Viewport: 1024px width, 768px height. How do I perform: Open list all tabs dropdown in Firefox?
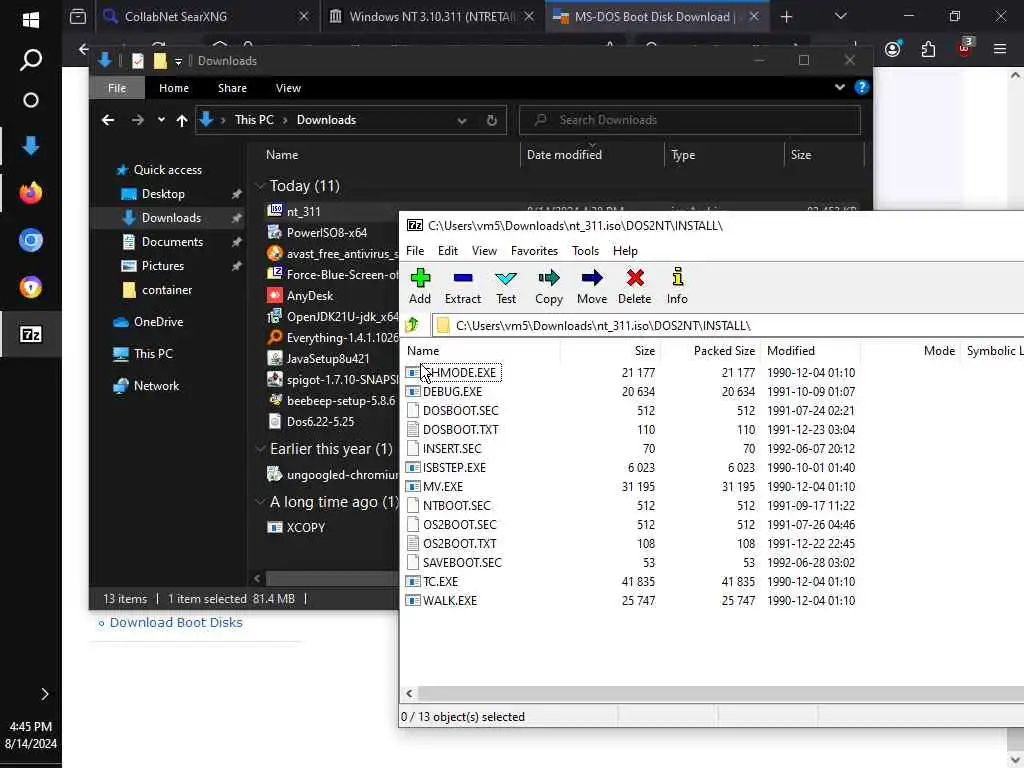pos(840,17)
